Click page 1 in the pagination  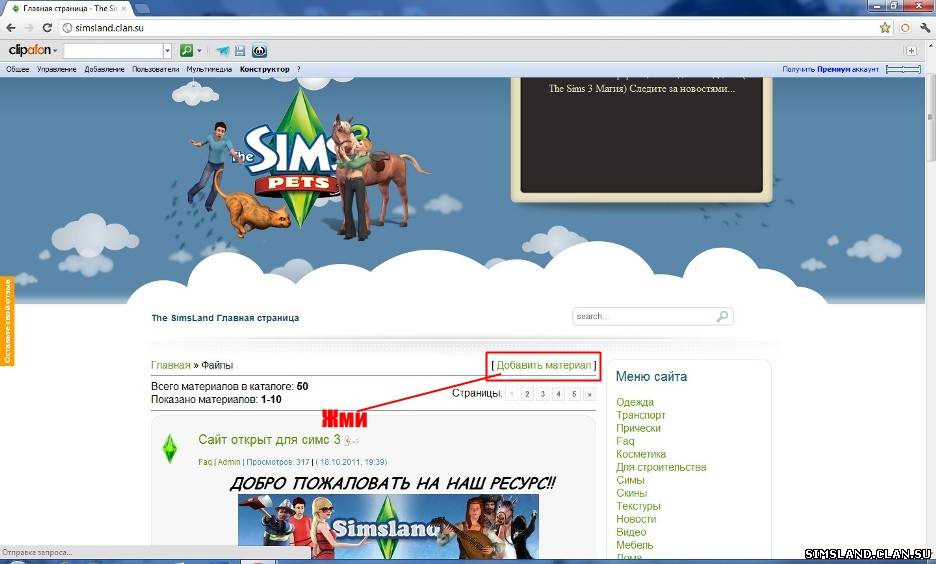click(x=512, y=394)
